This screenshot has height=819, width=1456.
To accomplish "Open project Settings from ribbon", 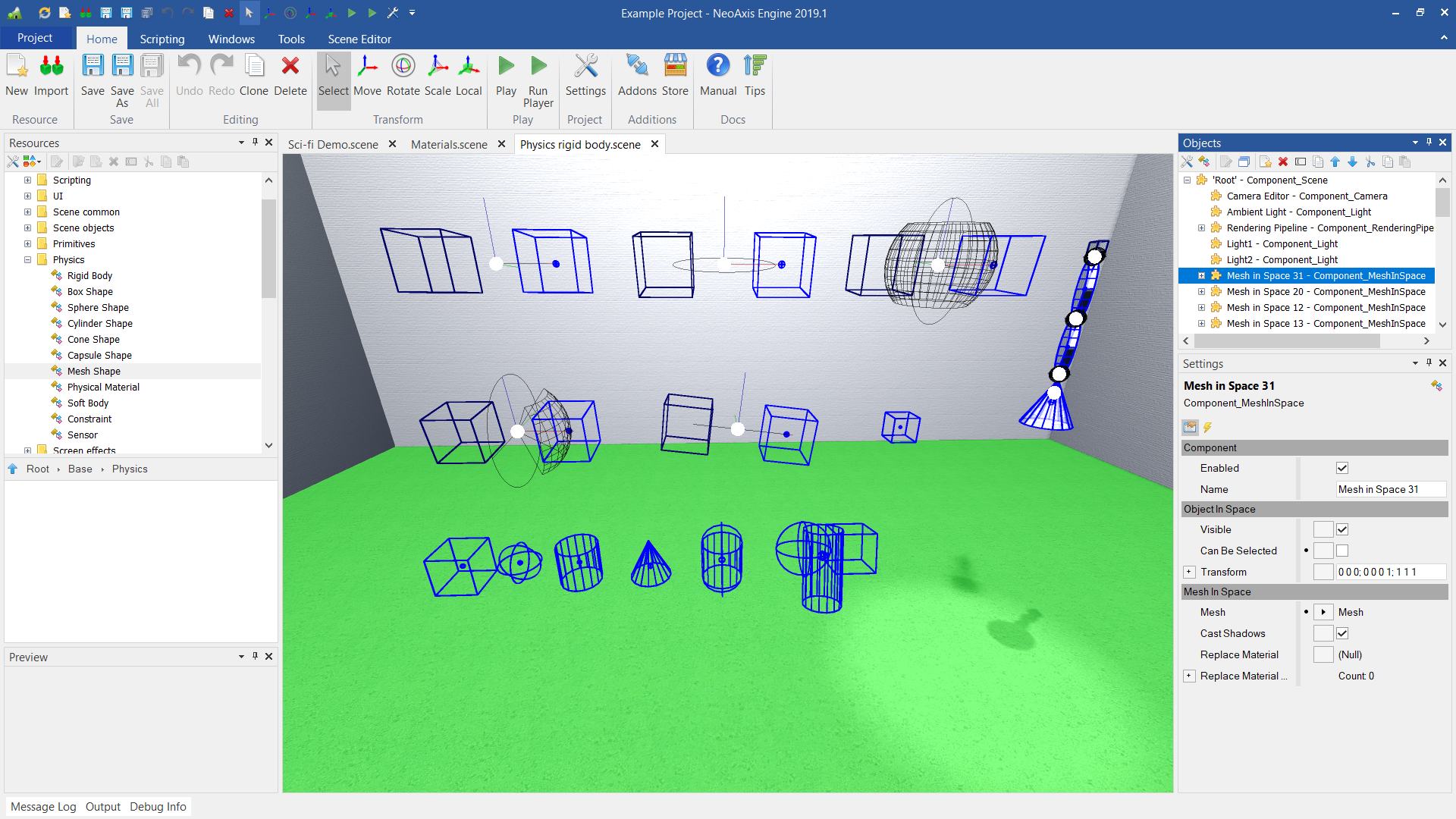I will (x=585, y=74).
